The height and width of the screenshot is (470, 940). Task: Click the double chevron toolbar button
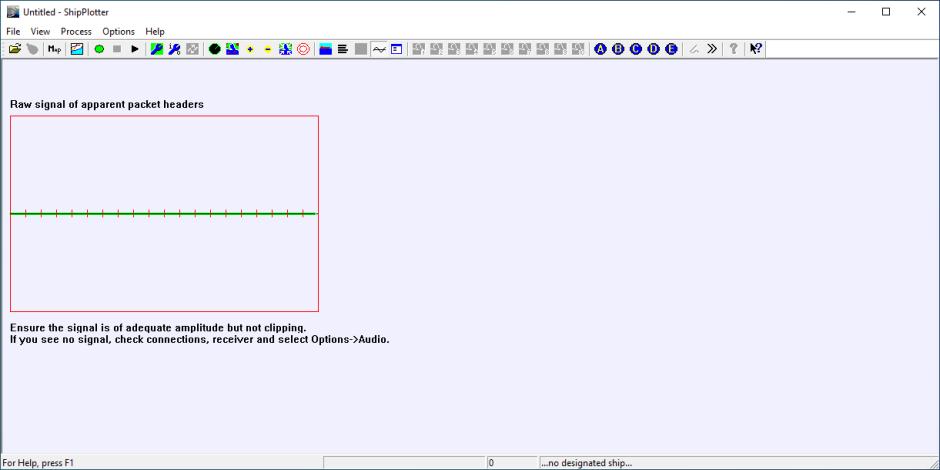point(712,49)
